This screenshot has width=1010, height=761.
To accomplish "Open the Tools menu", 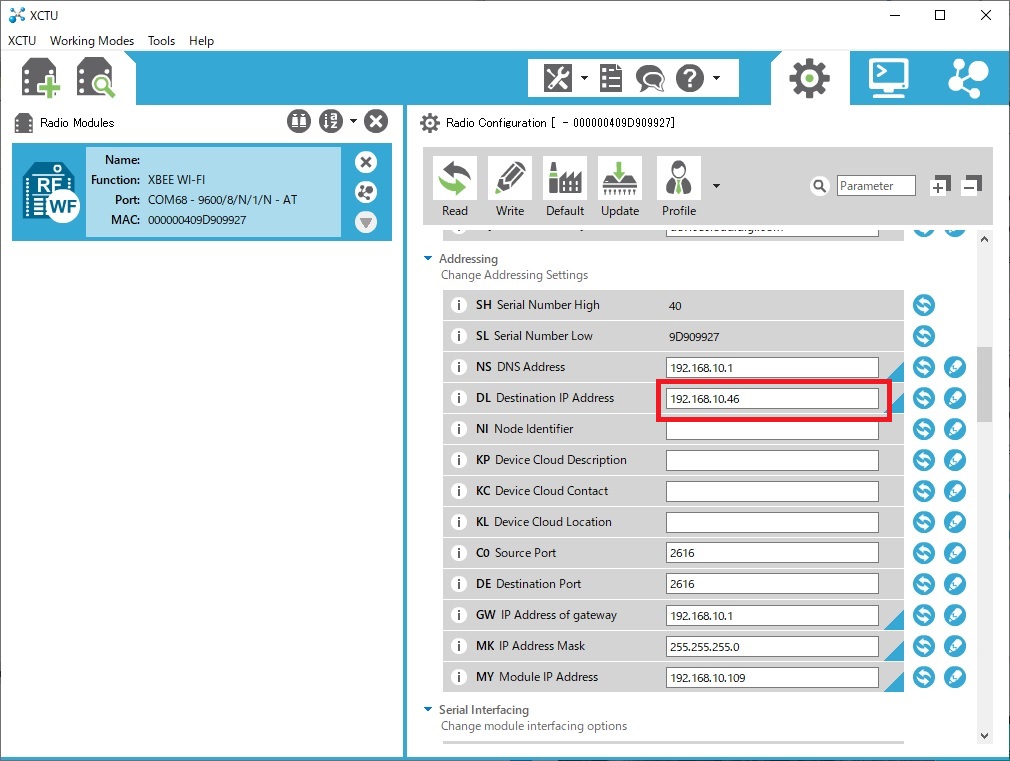I will point(161,41).
